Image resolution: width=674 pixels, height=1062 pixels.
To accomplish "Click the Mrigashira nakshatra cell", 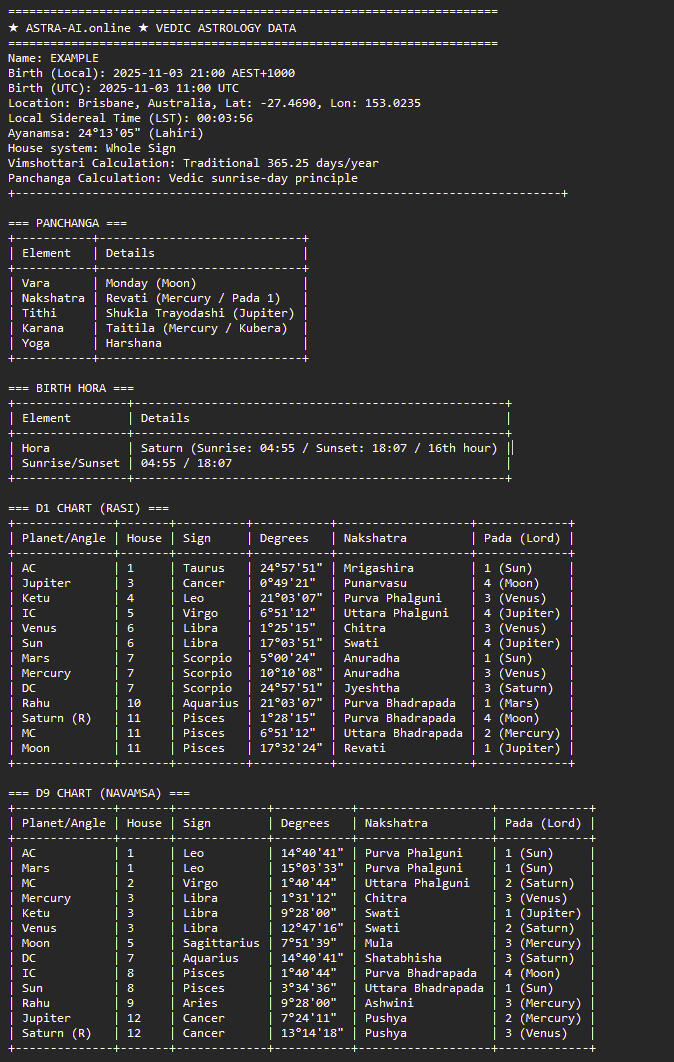I will 379,568.
